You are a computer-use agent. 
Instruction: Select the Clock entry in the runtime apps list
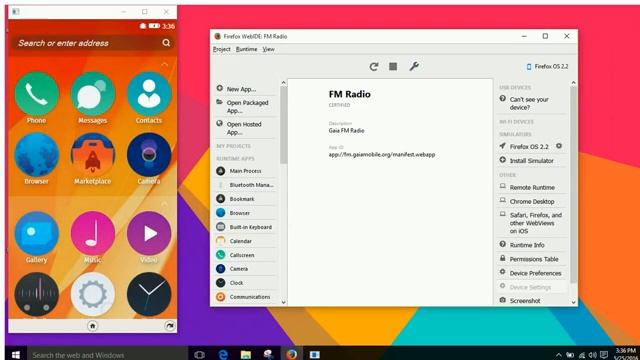tap(245, 282)
